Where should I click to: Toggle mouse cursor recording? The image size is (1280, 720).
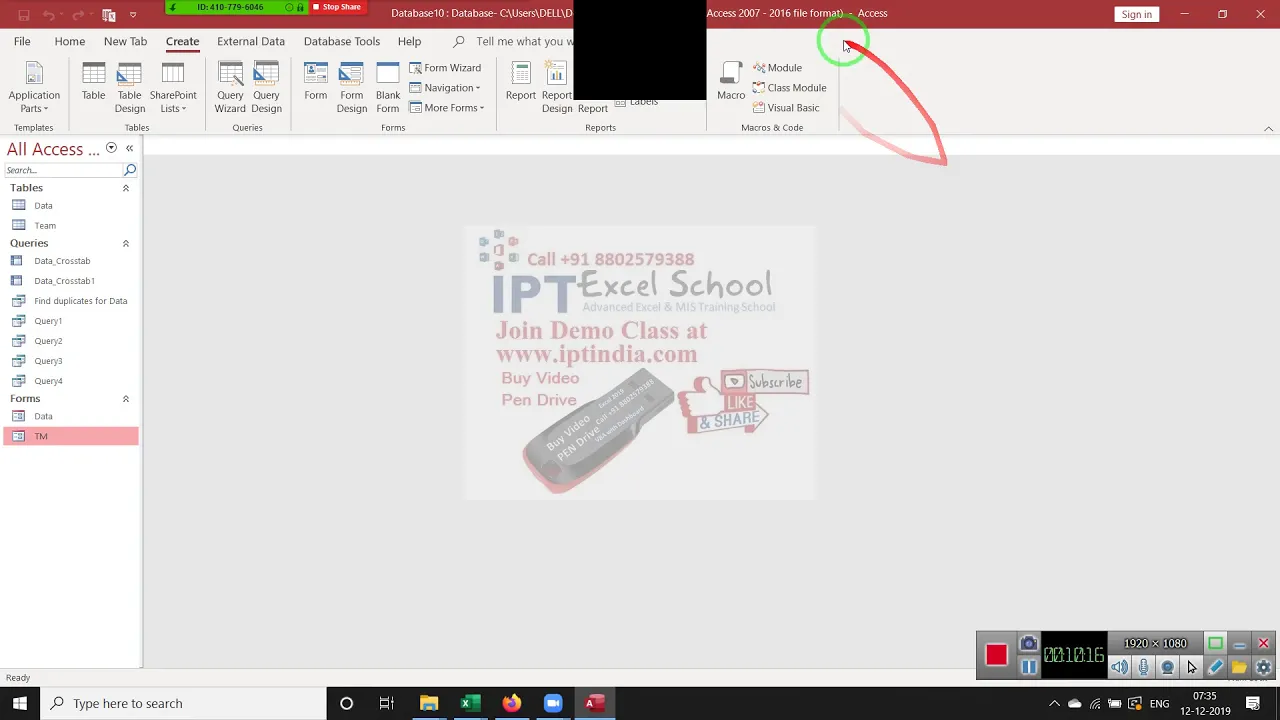click(x=1191, y=667)
